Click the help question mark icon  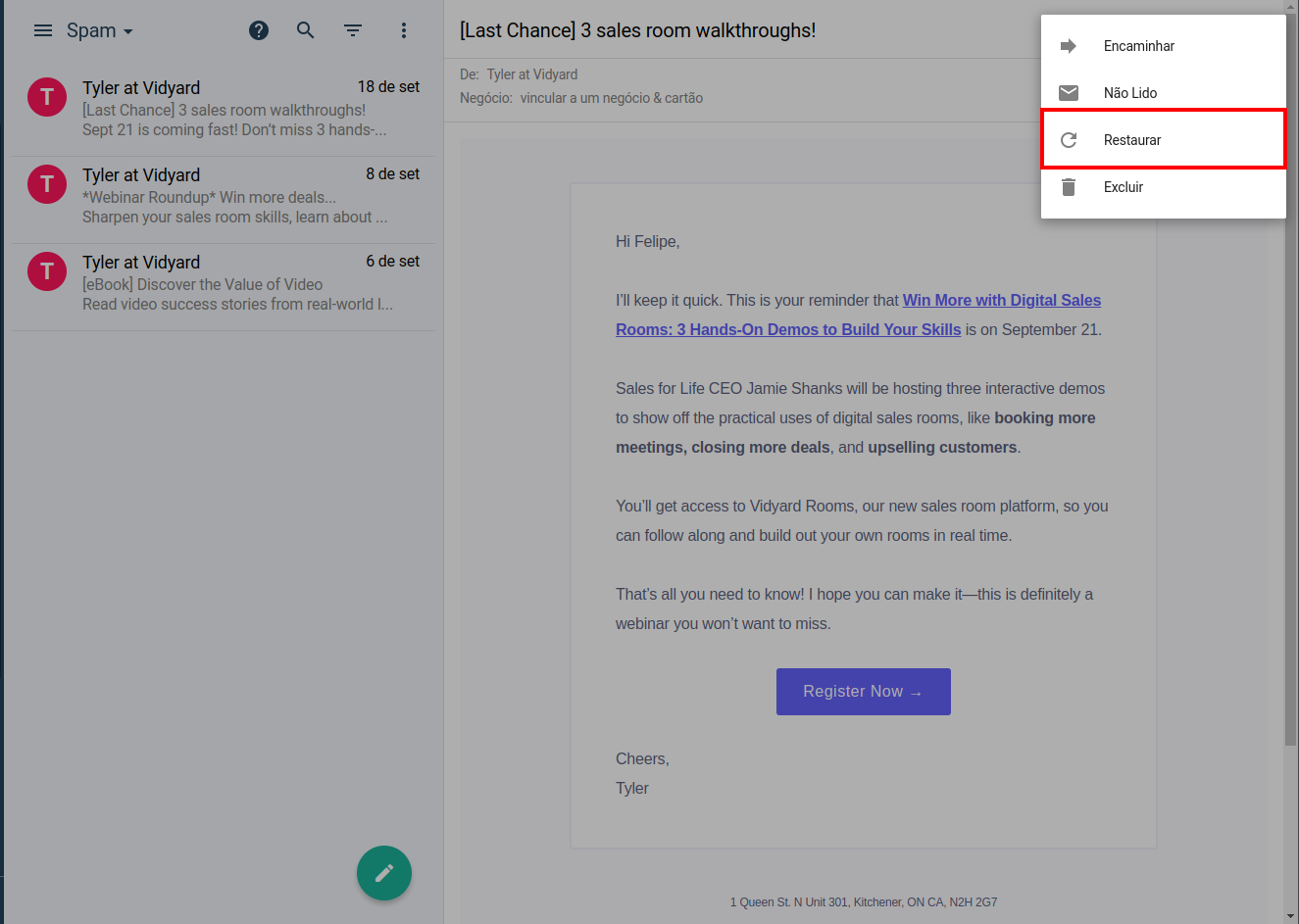pyautogui.click(x=259, y=30)
